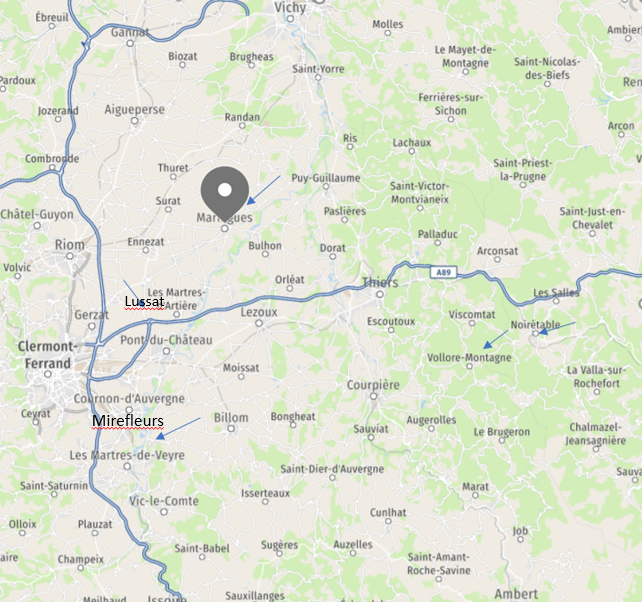This screenshot has width=642, height=602.
Task: Select the Lussat annotation label
Action: (145, 302)
